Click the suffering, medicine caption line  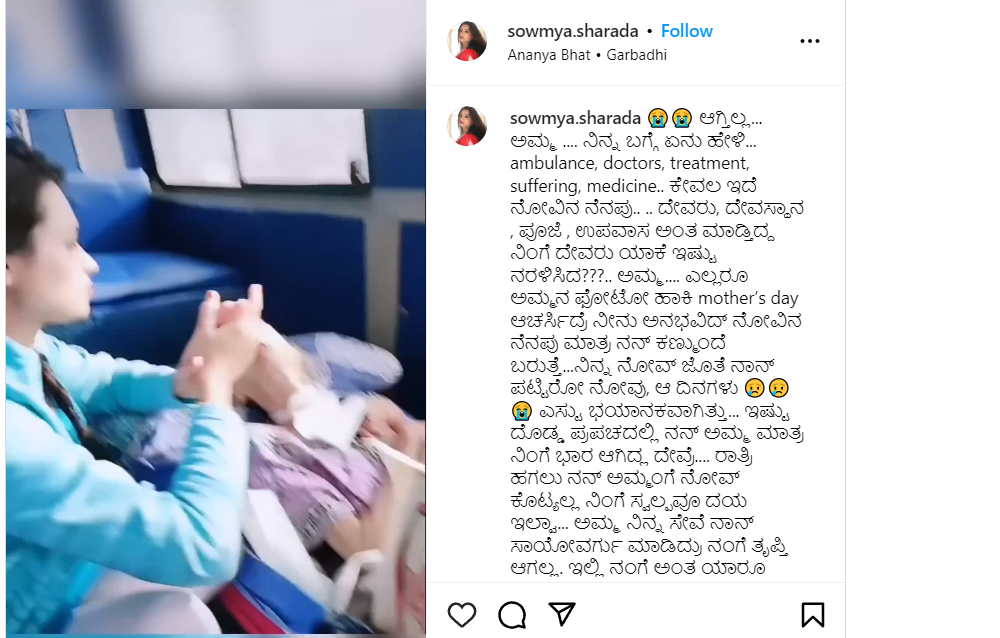click(633, 186)
